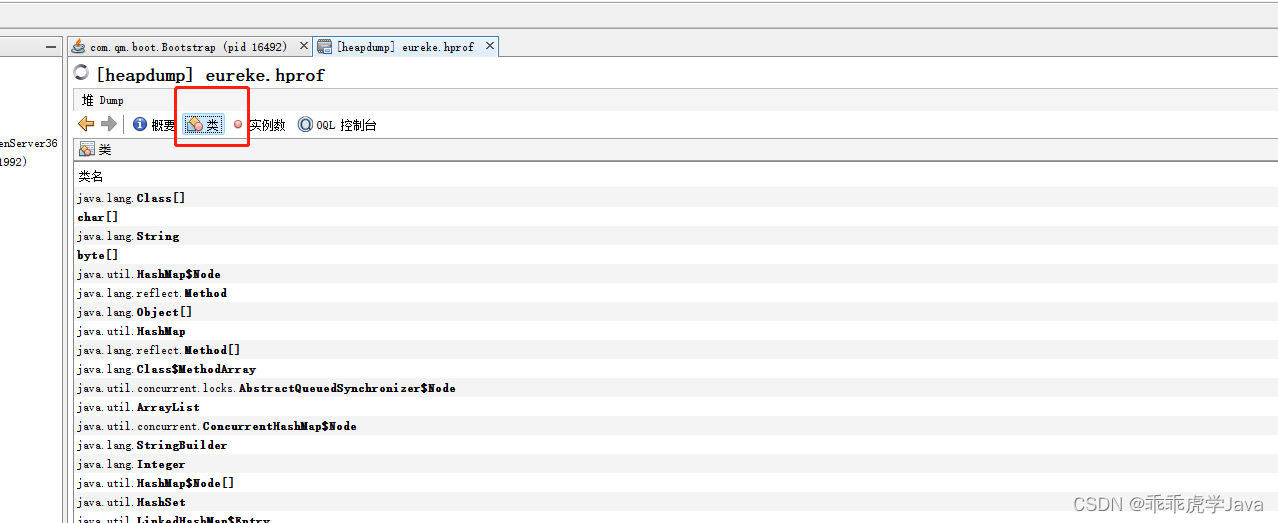Close the com.qm.boot.Bootstrap tab
This screenshot has width=1278, height=523.
pos(304,46)
